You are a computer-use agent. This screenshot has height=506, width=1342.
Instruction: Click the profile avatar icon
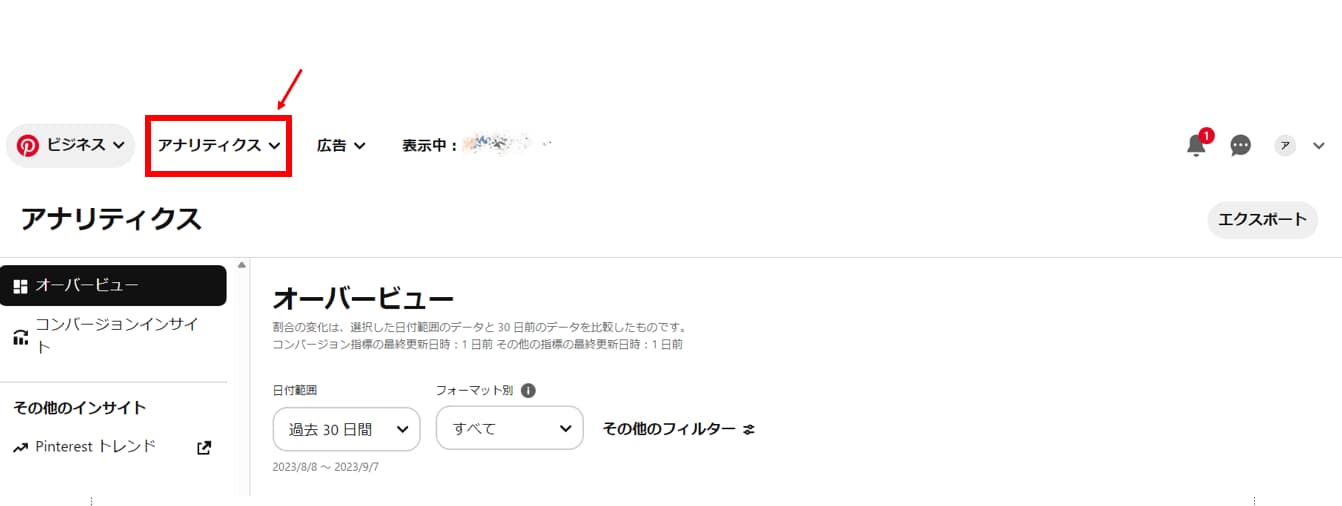[1285, 146]
